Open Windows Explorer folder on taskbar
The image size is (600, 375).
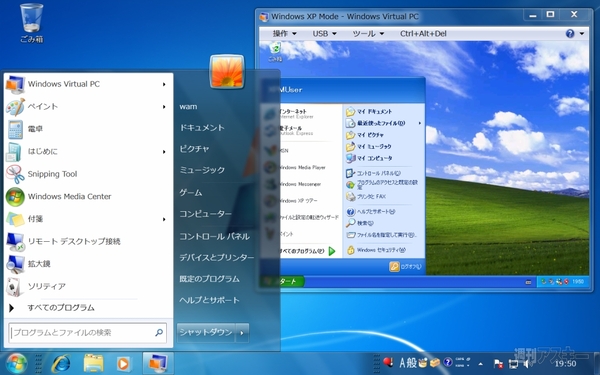93,364
